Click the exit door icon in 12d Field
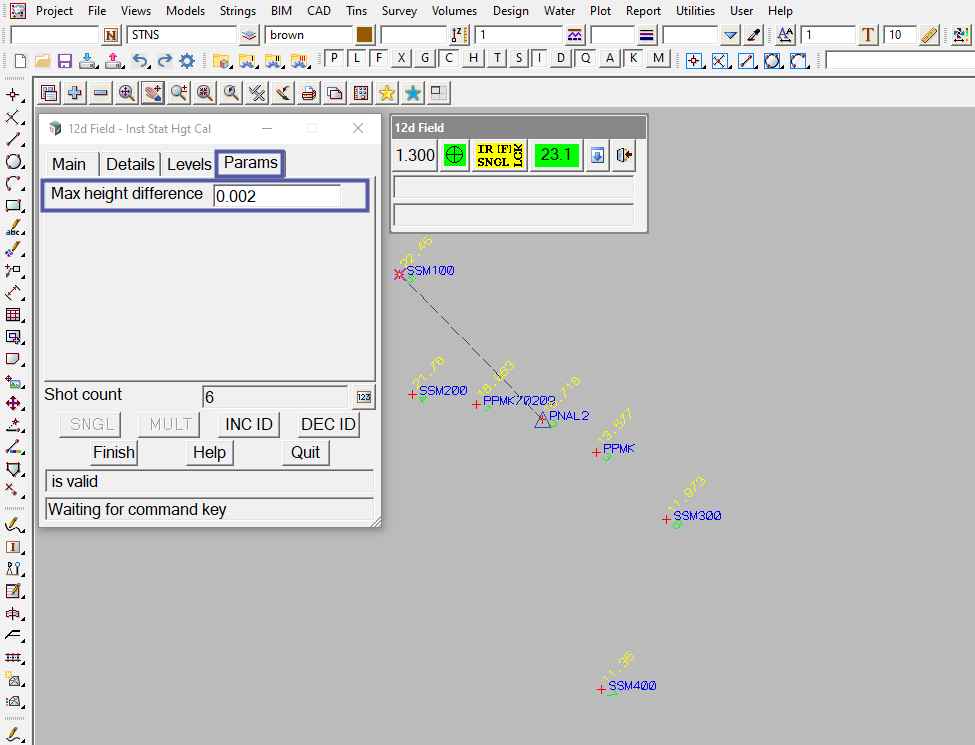Screen dimensions: 975x745 point(625,156)
